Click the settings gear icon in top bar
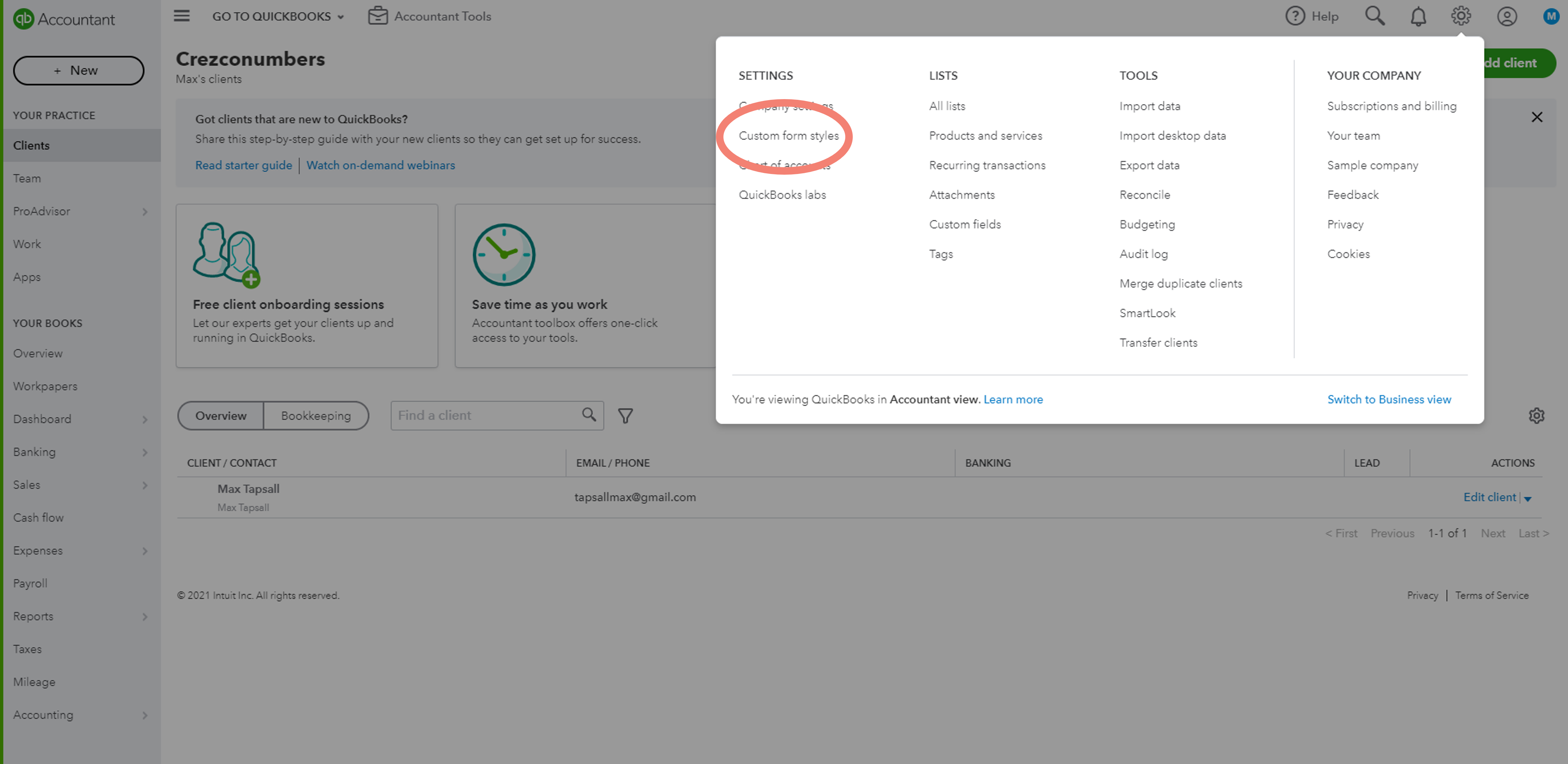Viewport: 1568px width, 764px height. 1461,16
